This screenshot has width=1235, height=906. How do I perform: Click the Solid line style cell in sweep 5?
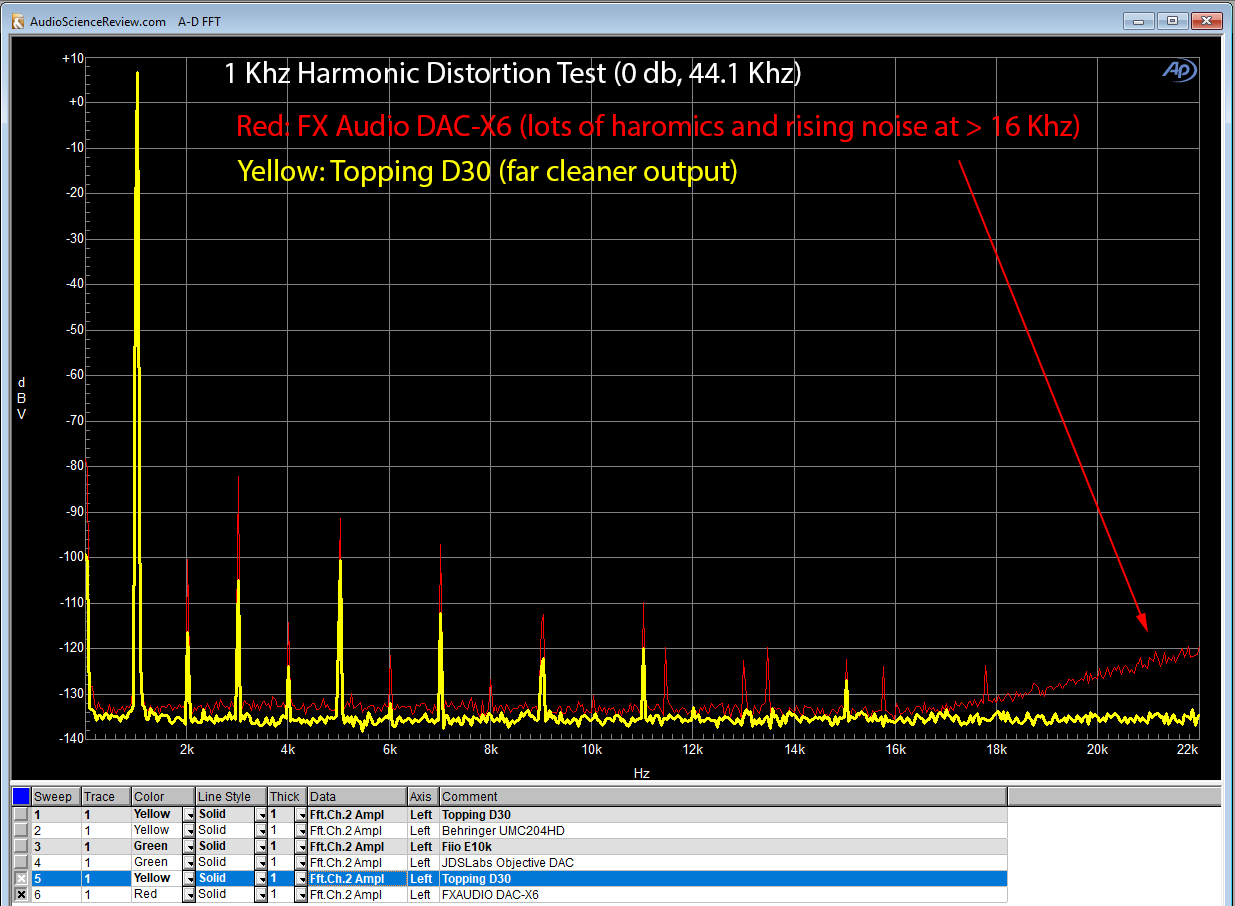pyautogui.click(x=225, y=878)
